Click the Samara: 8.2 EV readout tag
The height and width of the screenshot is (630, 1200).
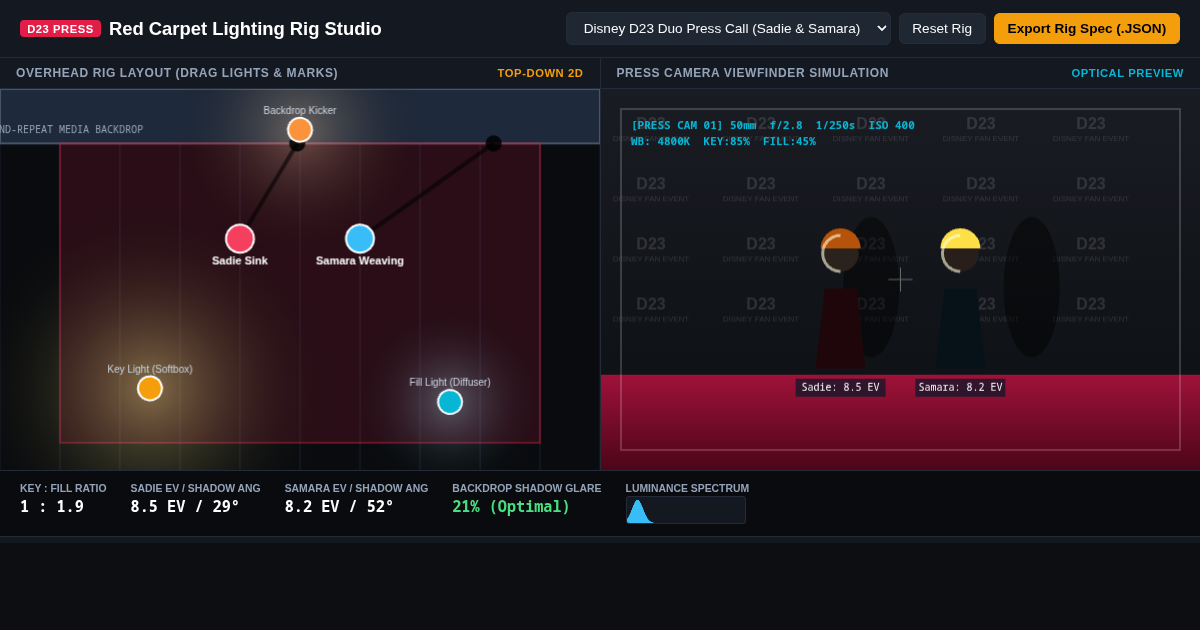960,388
